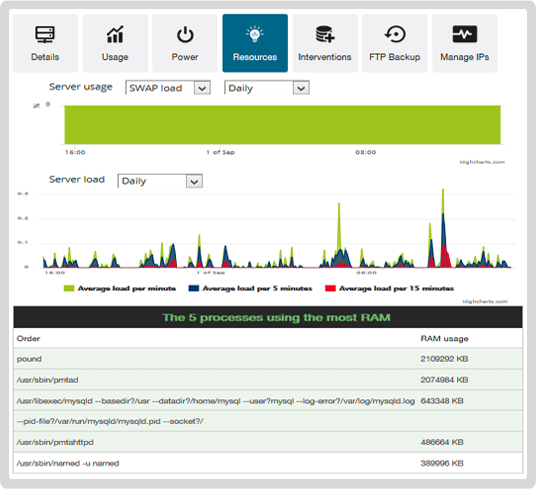Expand the SWAP load dropdown

168,88
